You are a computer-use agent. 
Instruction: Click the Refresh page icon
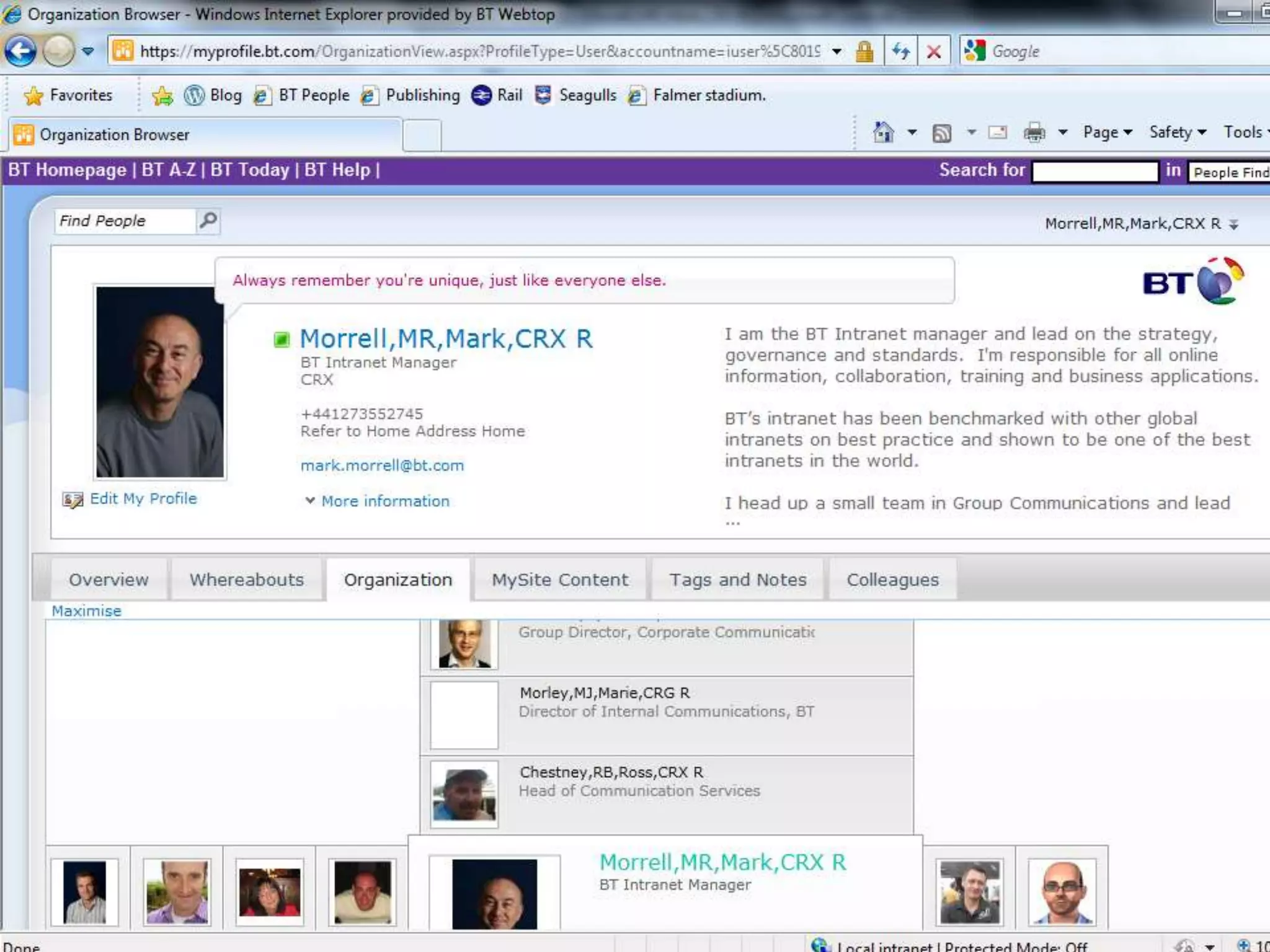901,51
